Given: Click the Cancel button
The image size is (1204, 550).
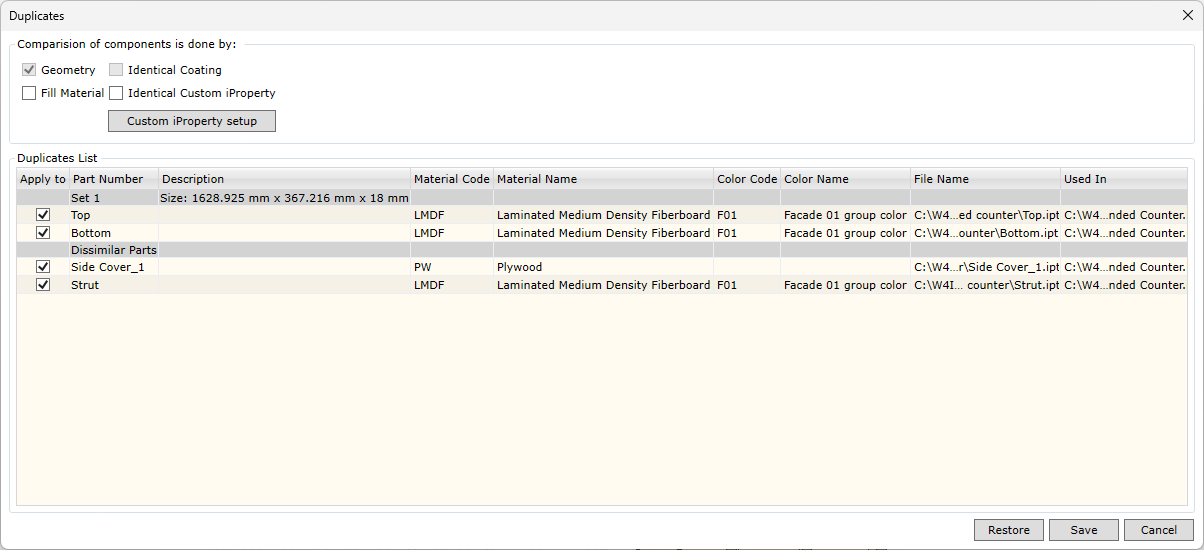Looking at the screenshot, I should click(1159, 530).
